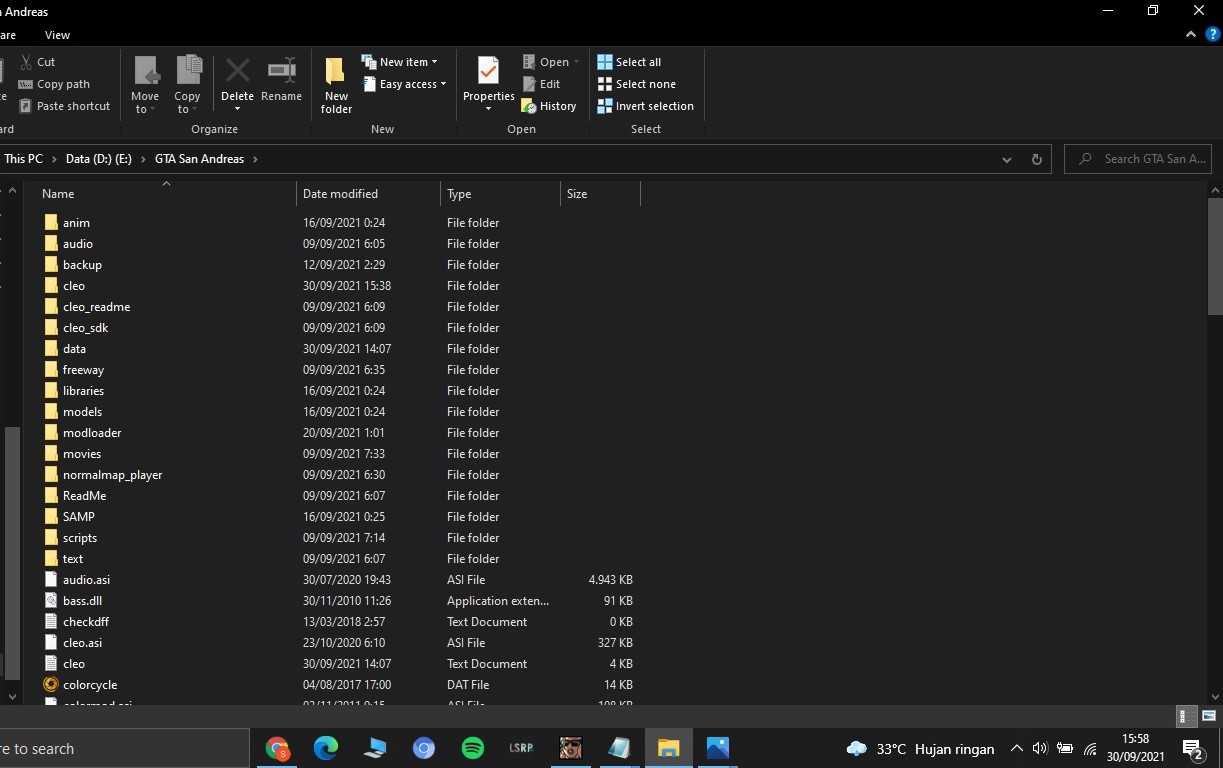Click the Edit button in Open group
This screenshot has width=1223, height=768.
point(541,84)
